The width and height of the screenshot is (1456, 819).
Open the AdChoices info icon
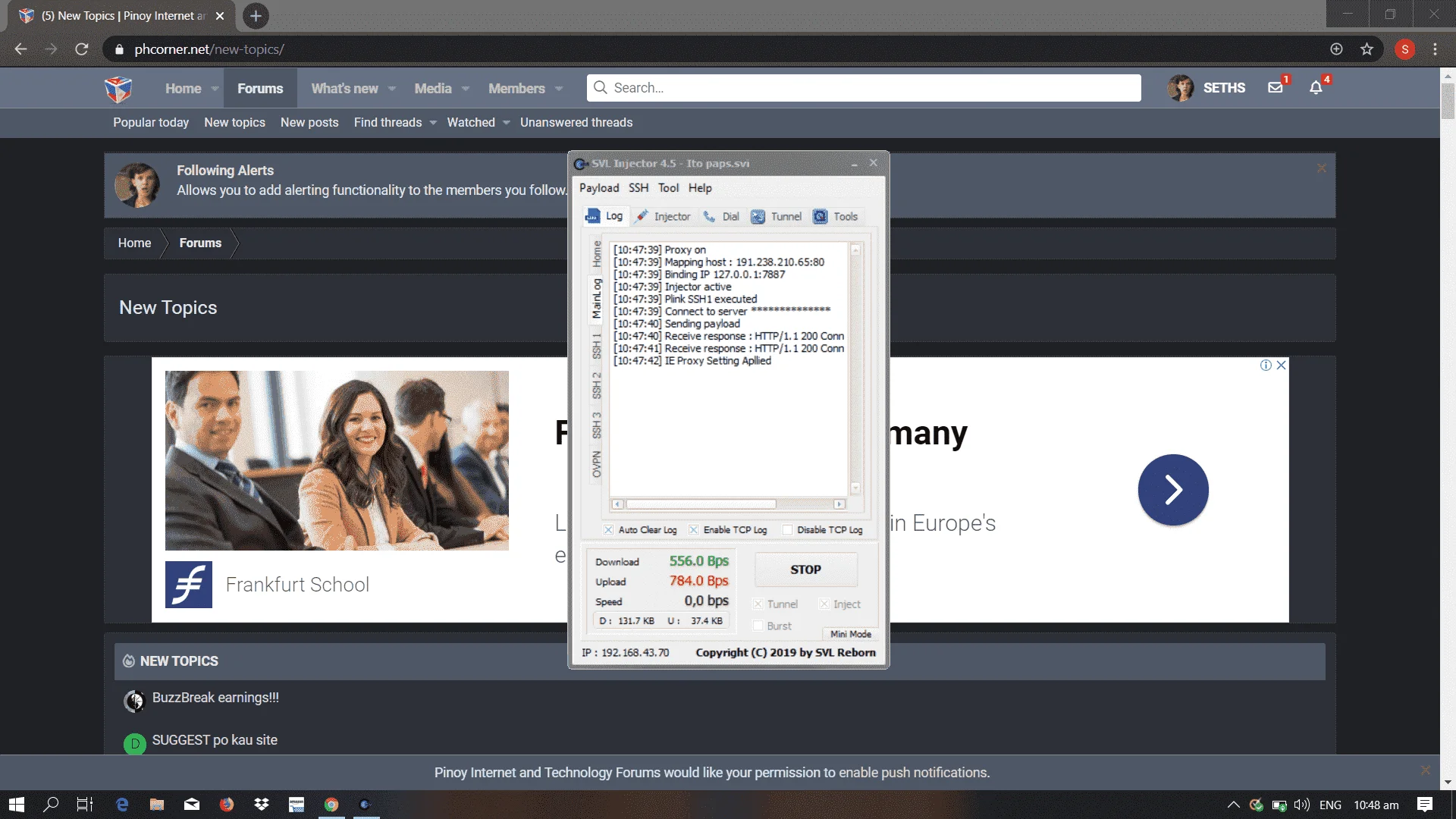pyautogui.click(x=1266, y=366)
